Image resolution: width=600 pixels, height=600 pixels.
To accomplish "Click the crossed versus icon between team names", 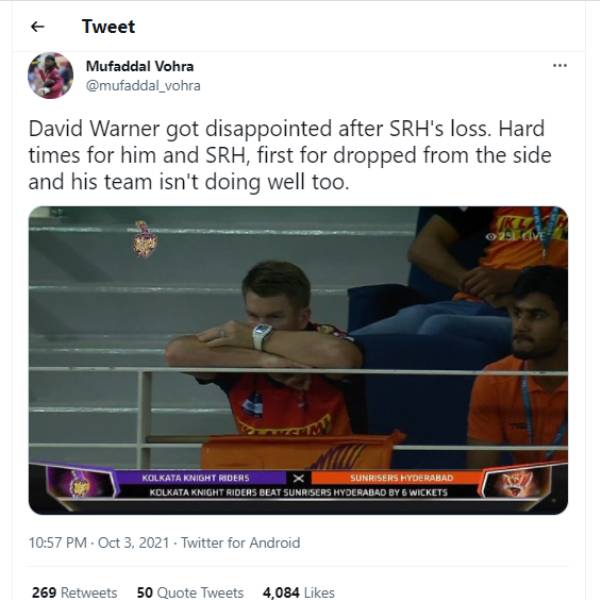I will [298, 478].
